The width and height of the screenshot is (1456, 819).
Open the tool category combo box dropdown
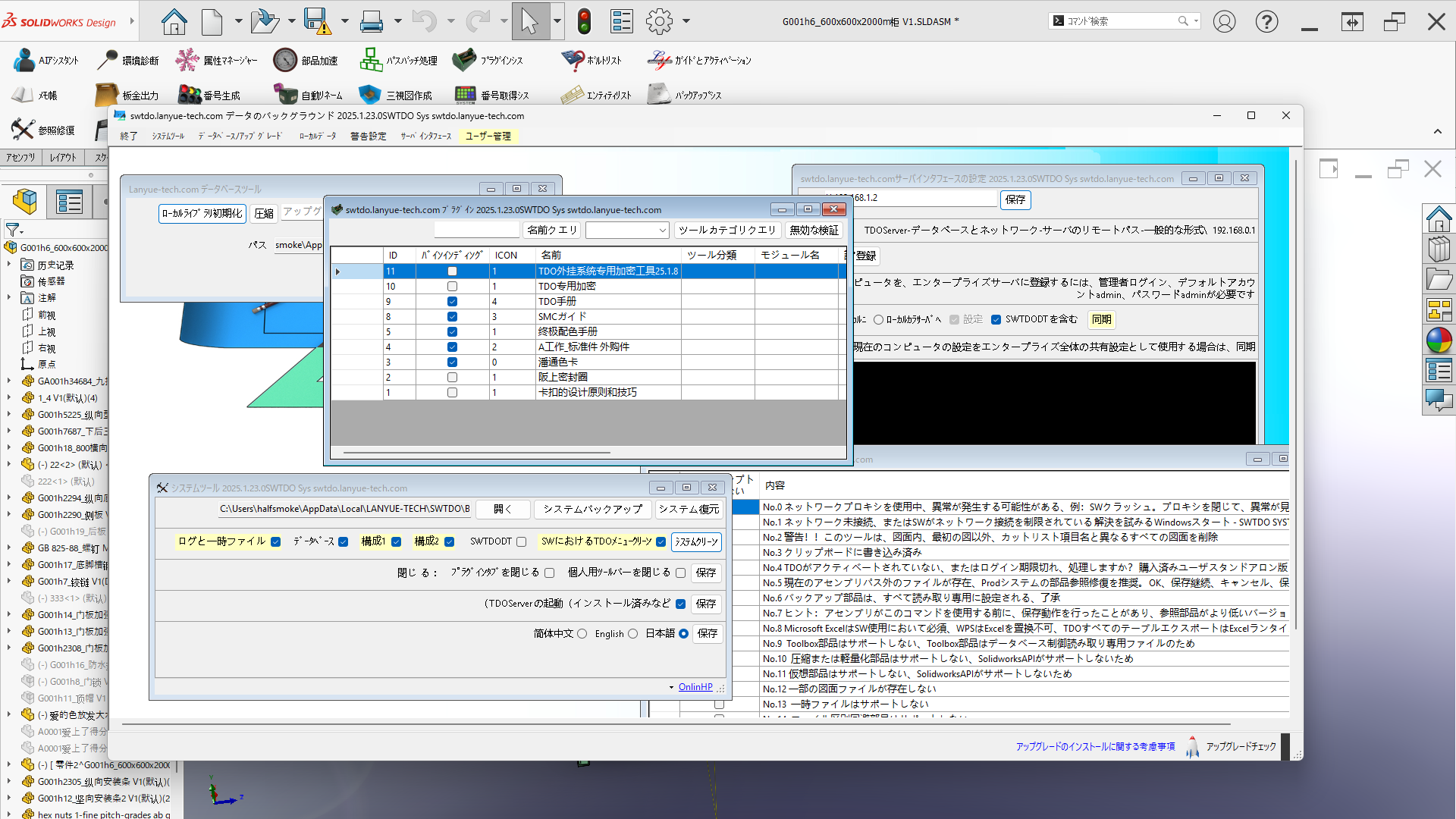[662, 231]
